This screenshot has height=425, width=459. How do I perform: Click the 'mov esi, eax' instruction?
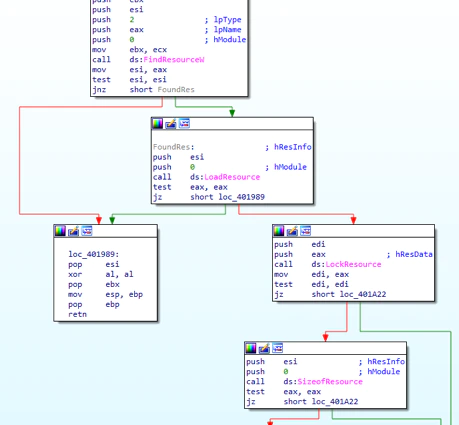click(129, 70)
